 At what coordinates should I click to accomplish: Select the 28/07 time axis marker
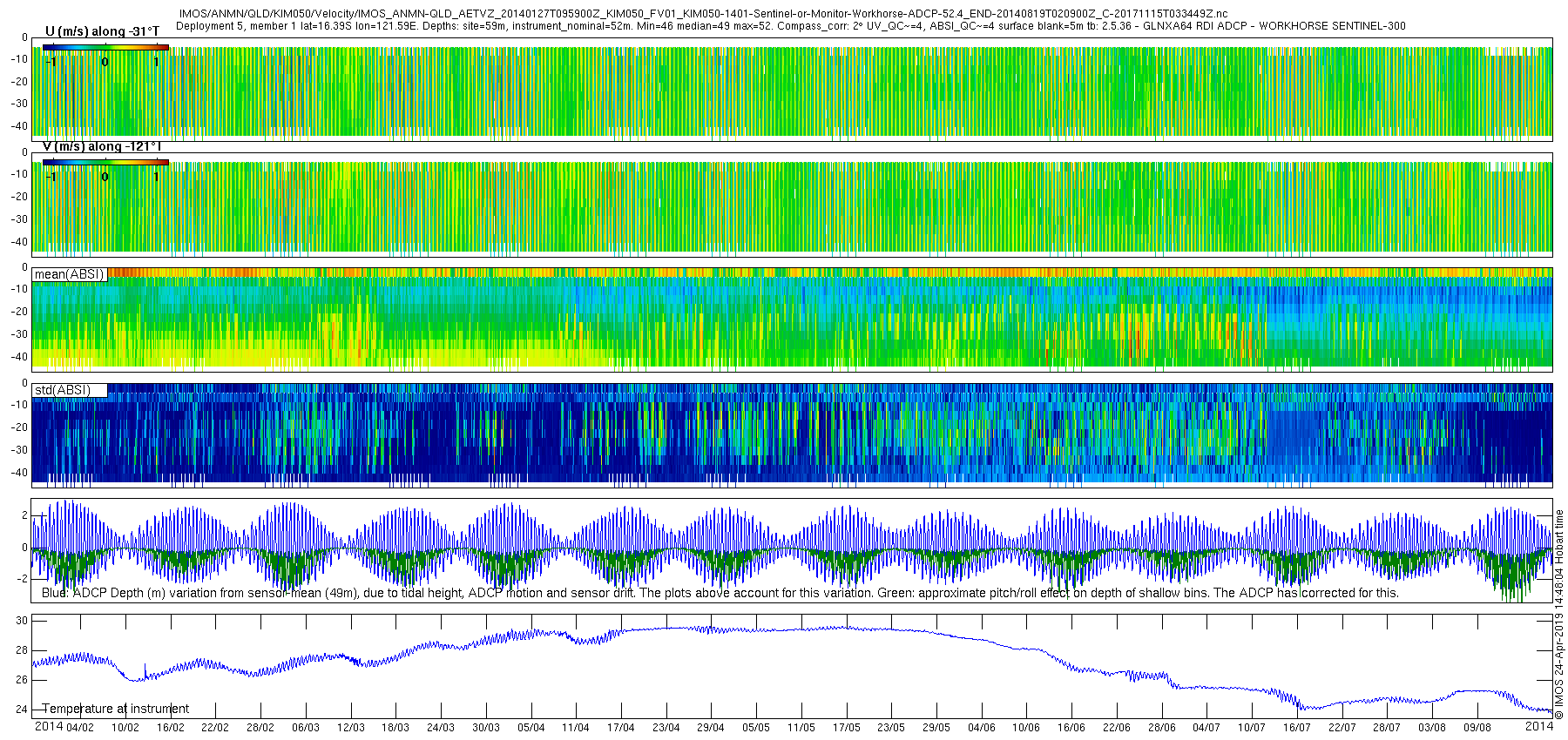[1387, 728]
